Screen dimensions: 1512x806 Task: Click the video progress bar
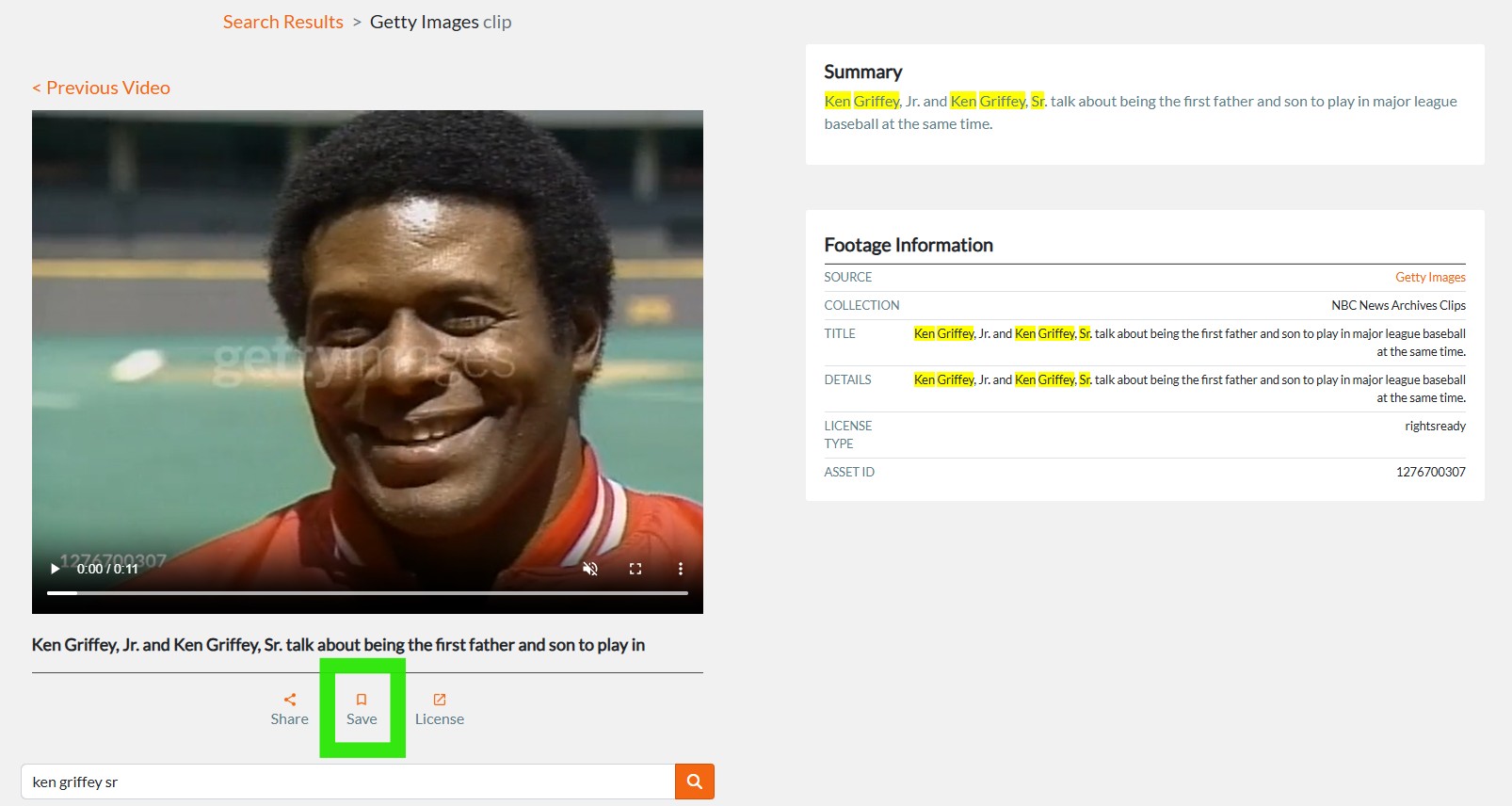(367, 593)
